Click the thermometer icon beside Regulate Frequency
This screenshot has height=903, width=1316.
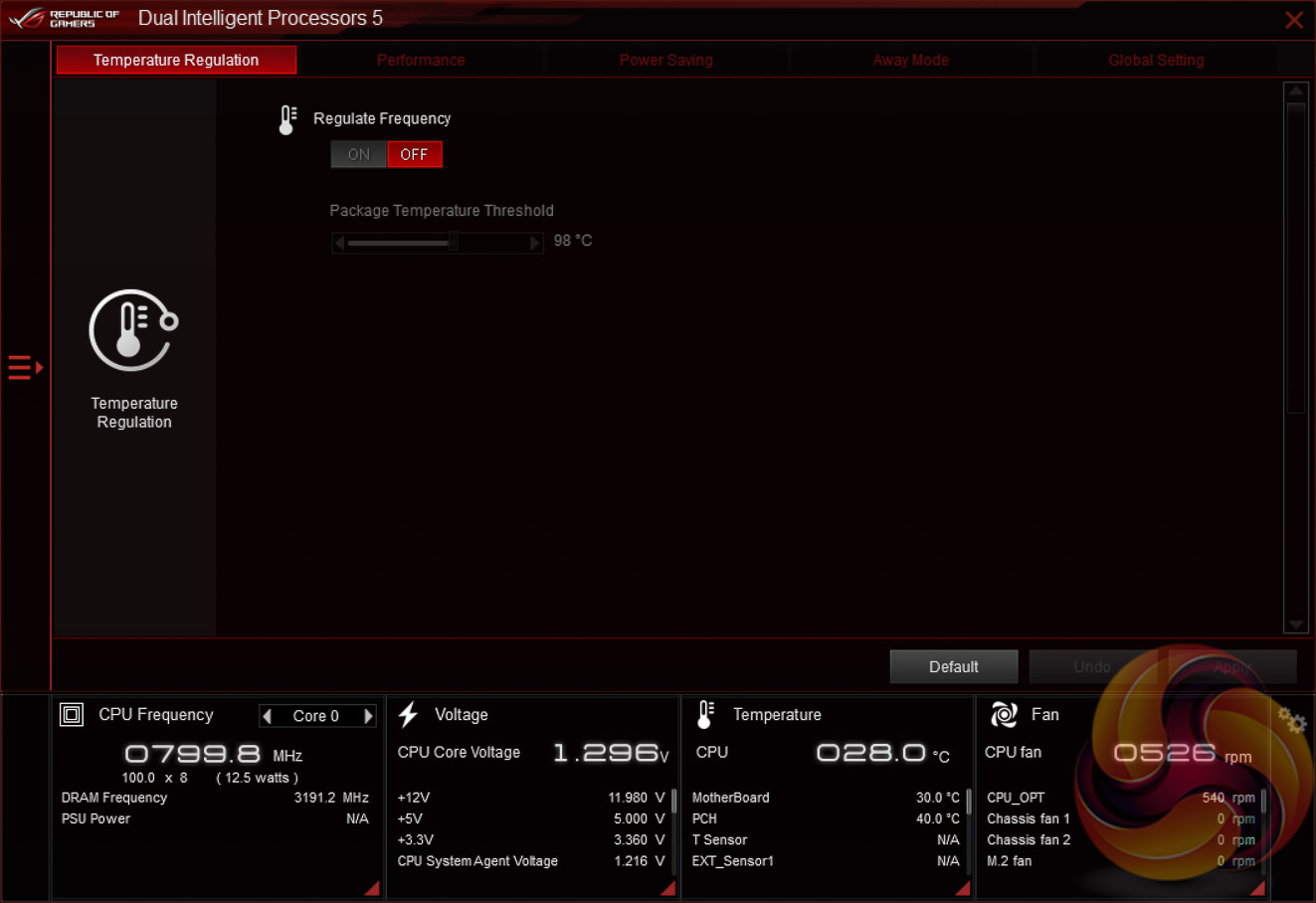tap(287, 119)
